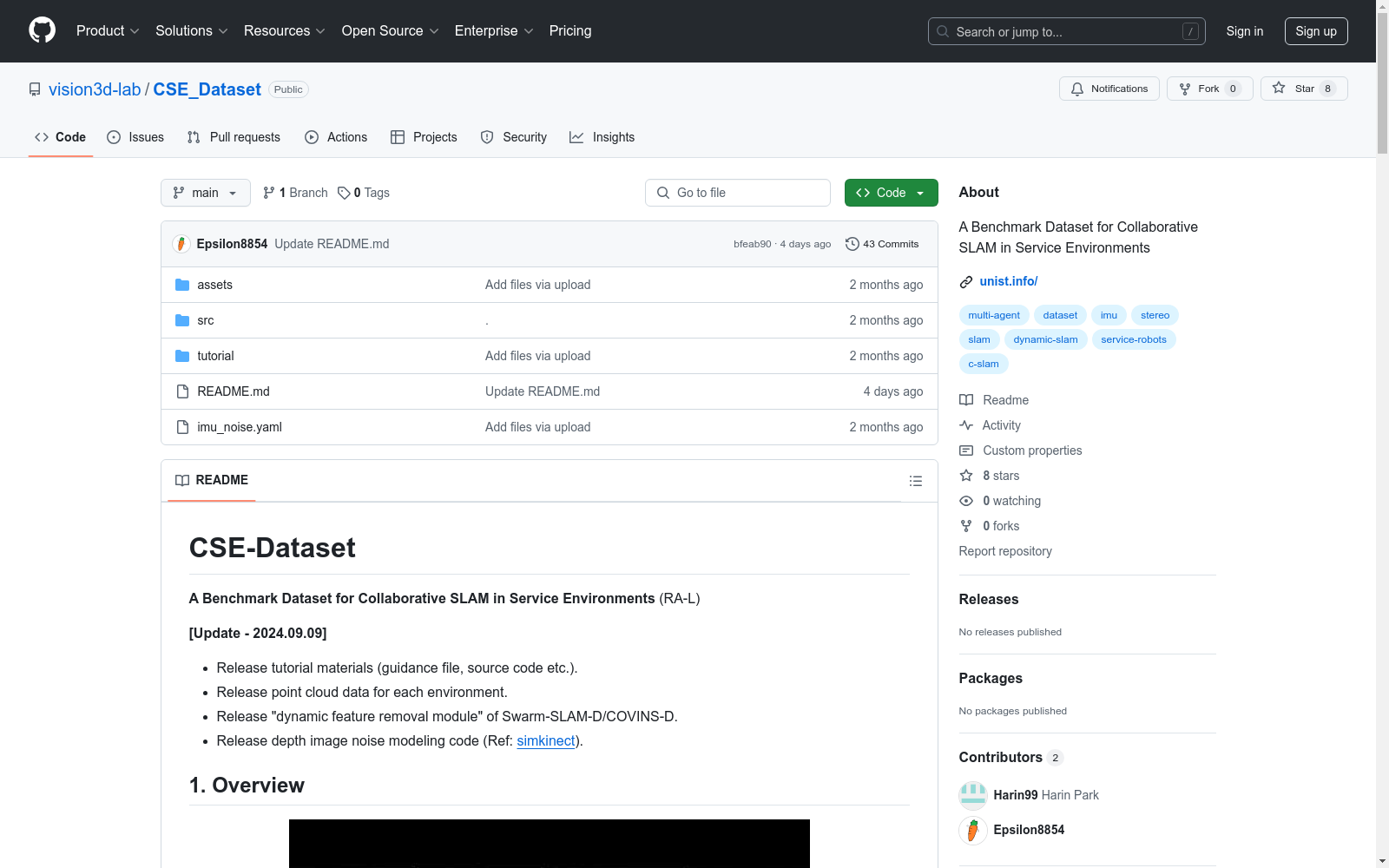Viewport: 1389px width, 868px height.
Task: Expand the Solutions menu
Action: pyautogui.click(x=192, y=31)
